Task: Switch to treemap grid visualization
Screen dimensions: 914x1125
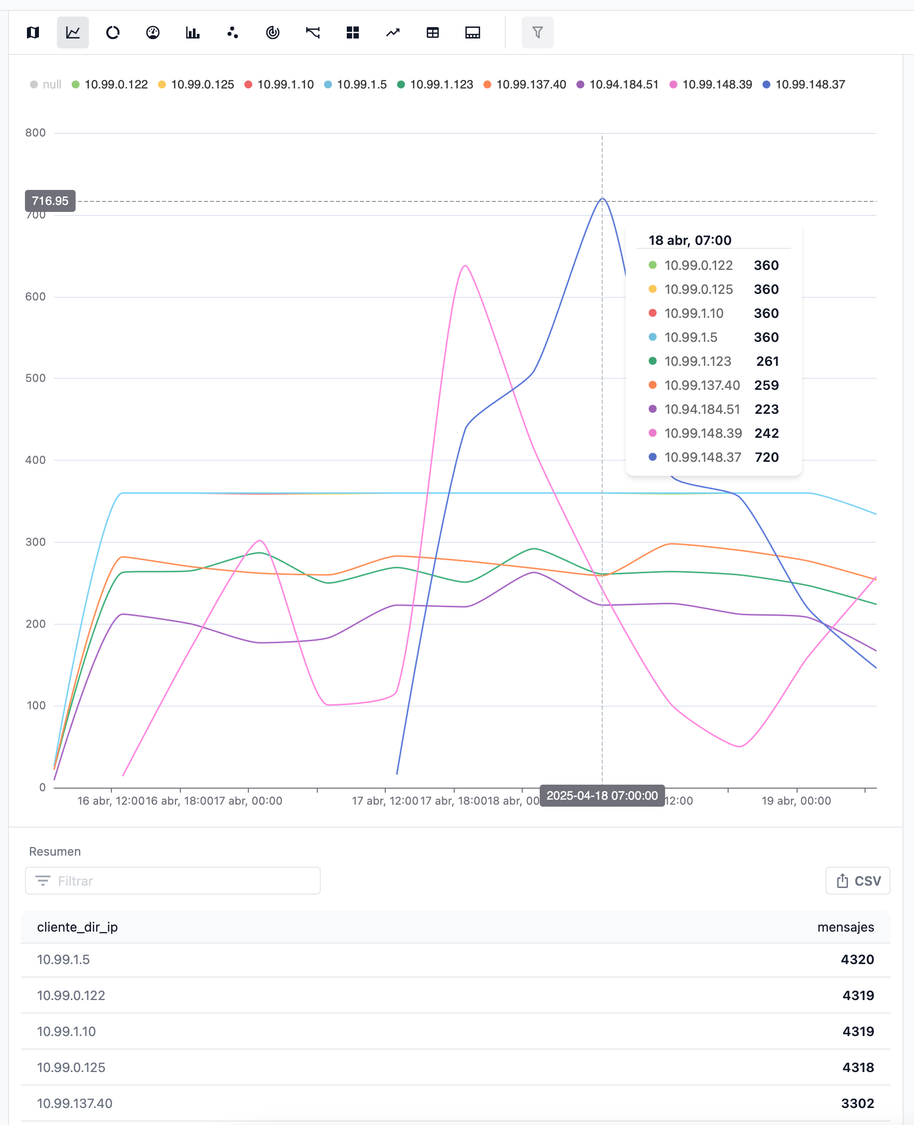Action: tap(353, 33)
